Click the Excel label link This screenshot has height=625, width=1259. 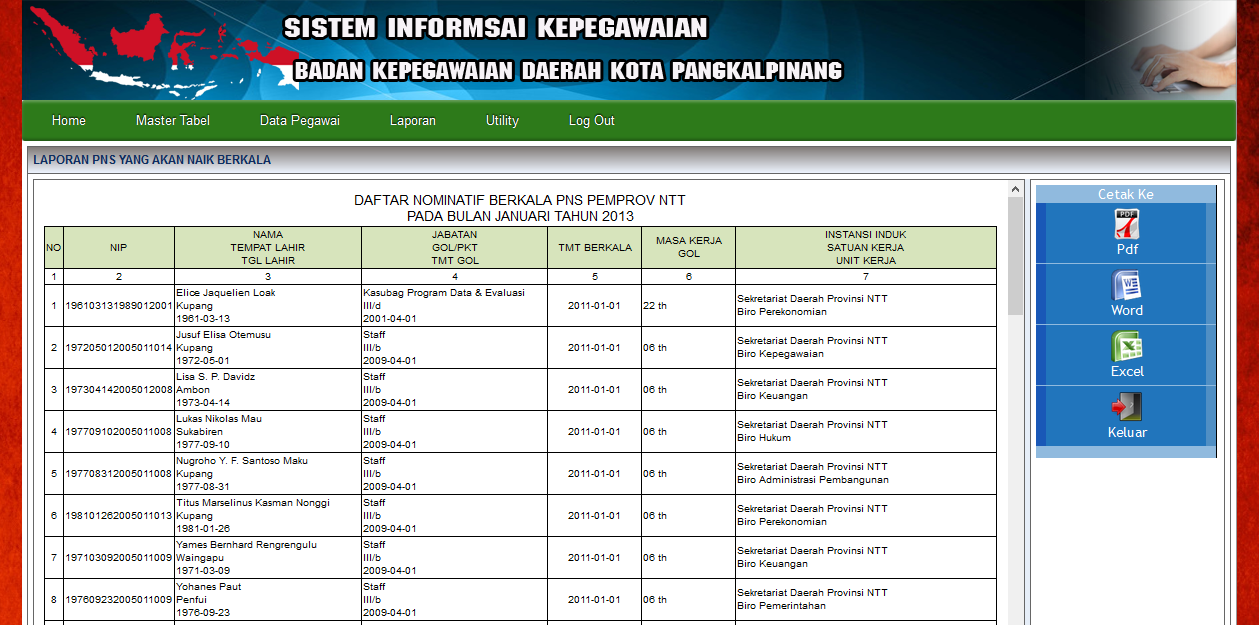(1127, 371)
